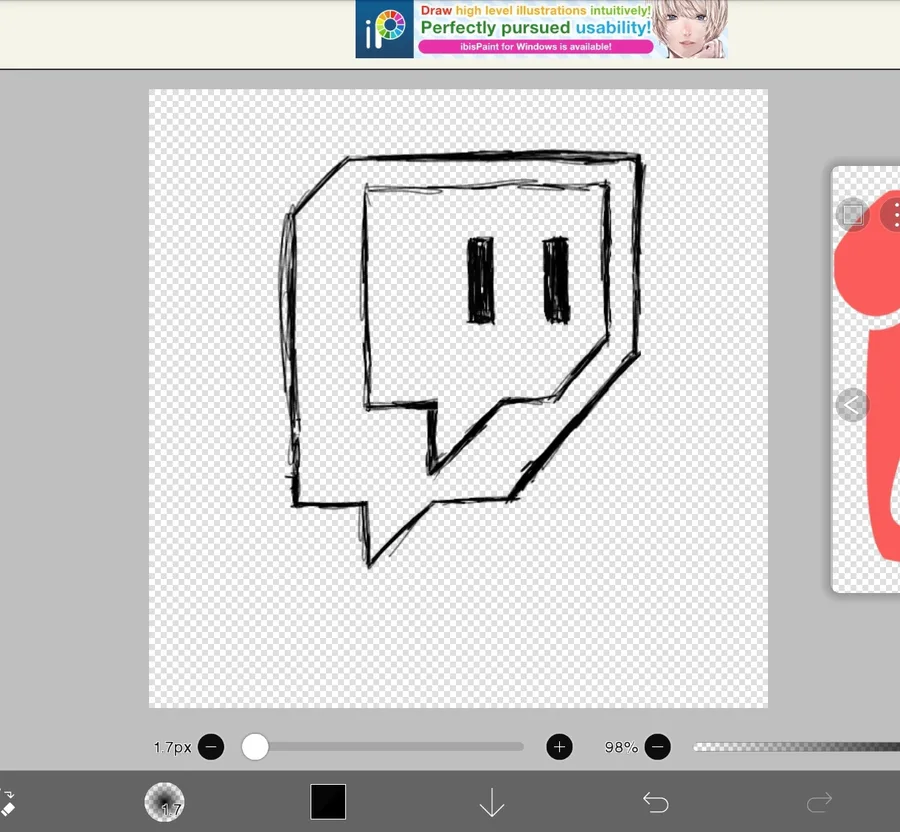Click the opacity gradient slider bar

pos(796,747)
